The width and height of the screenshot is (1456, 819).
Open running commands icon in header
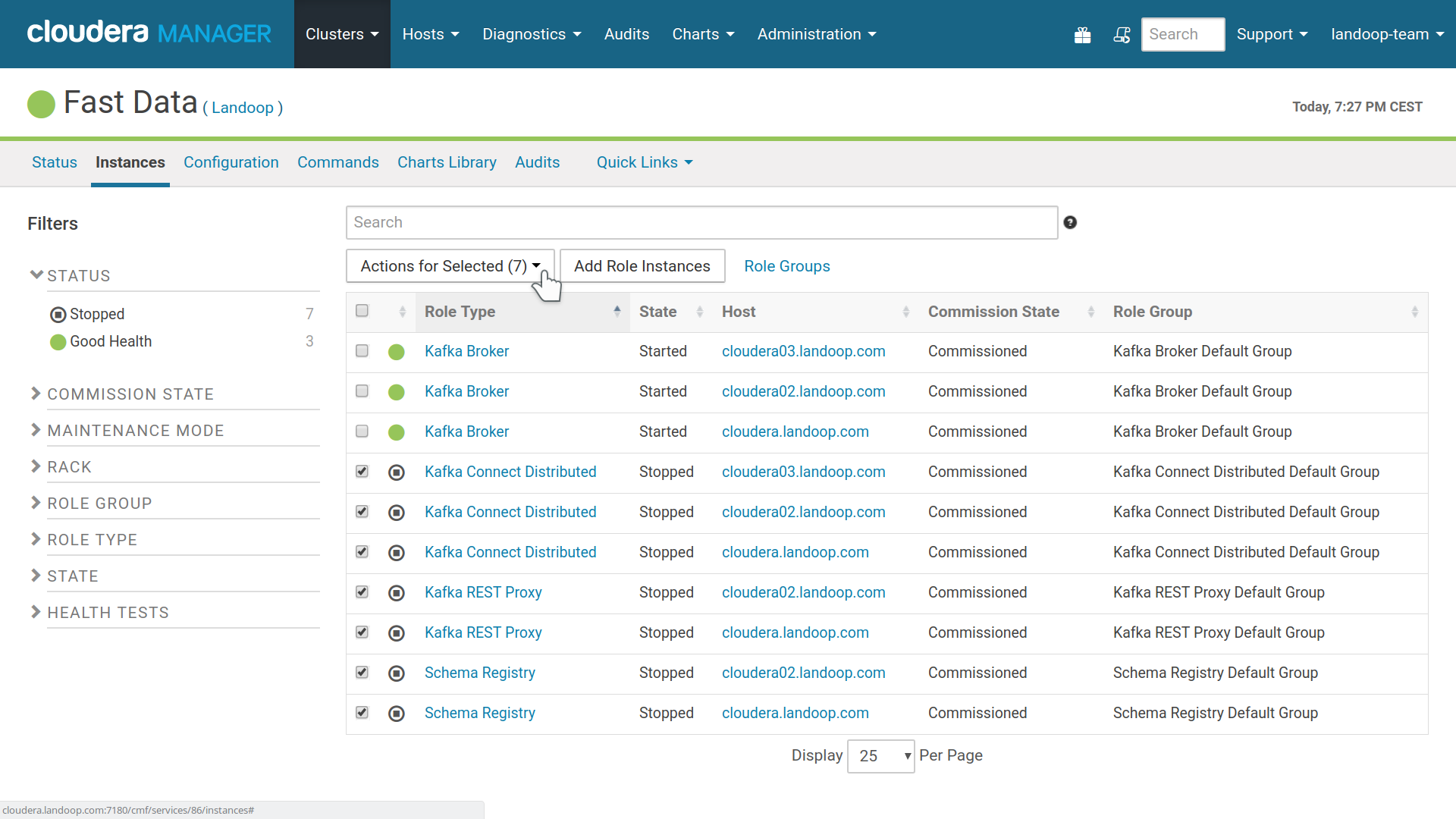click(1122, 35)
